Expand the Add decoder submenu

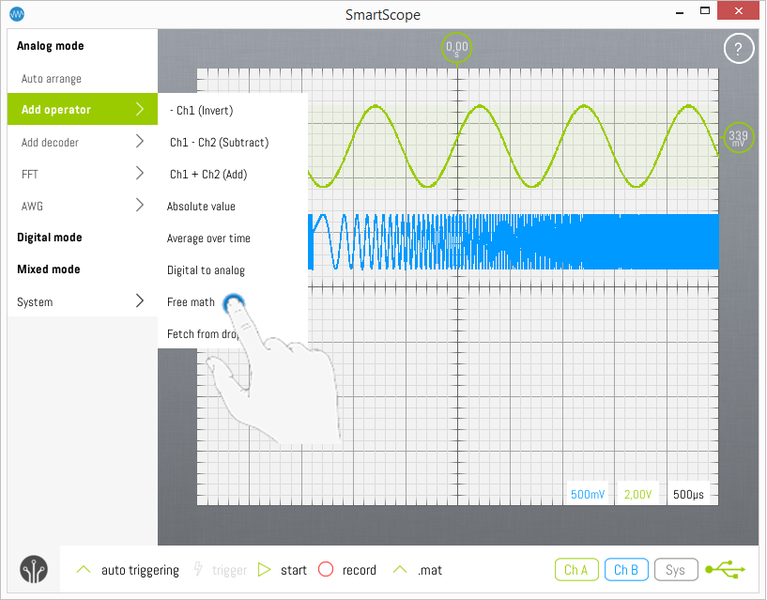click(82, 142)
